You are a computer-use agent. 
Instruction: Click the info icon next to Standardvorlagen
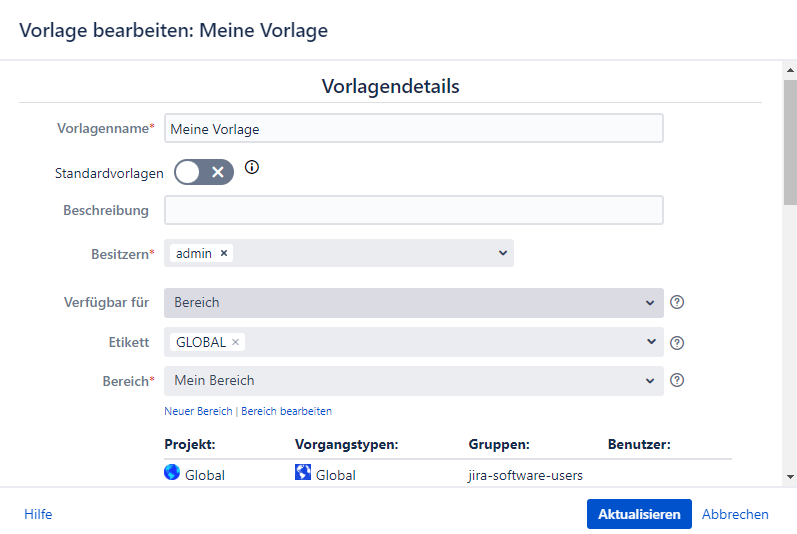point(252,168)
